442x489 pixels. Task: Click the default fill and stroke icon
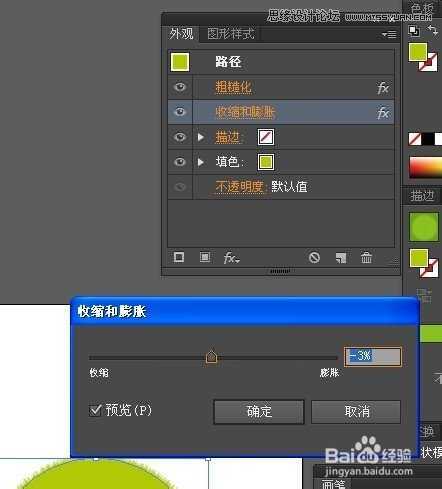tap(414, 31)
